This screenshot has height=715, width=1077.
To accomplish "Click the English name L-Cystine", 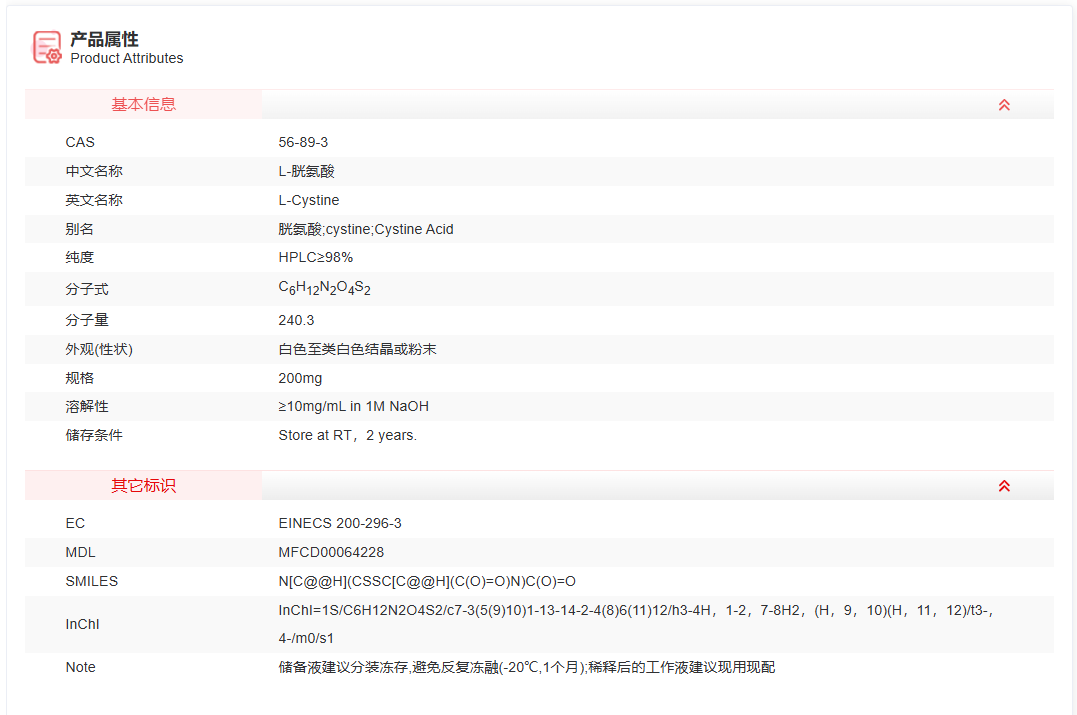I will [x=309, y=200].
